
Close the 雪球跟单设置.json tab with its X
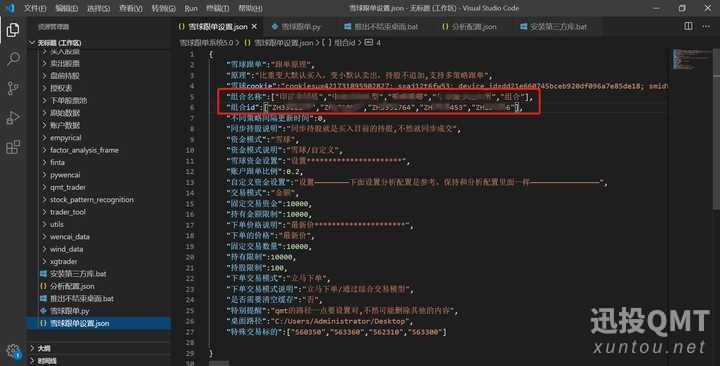pyautogui.click(x=254, y=27)
